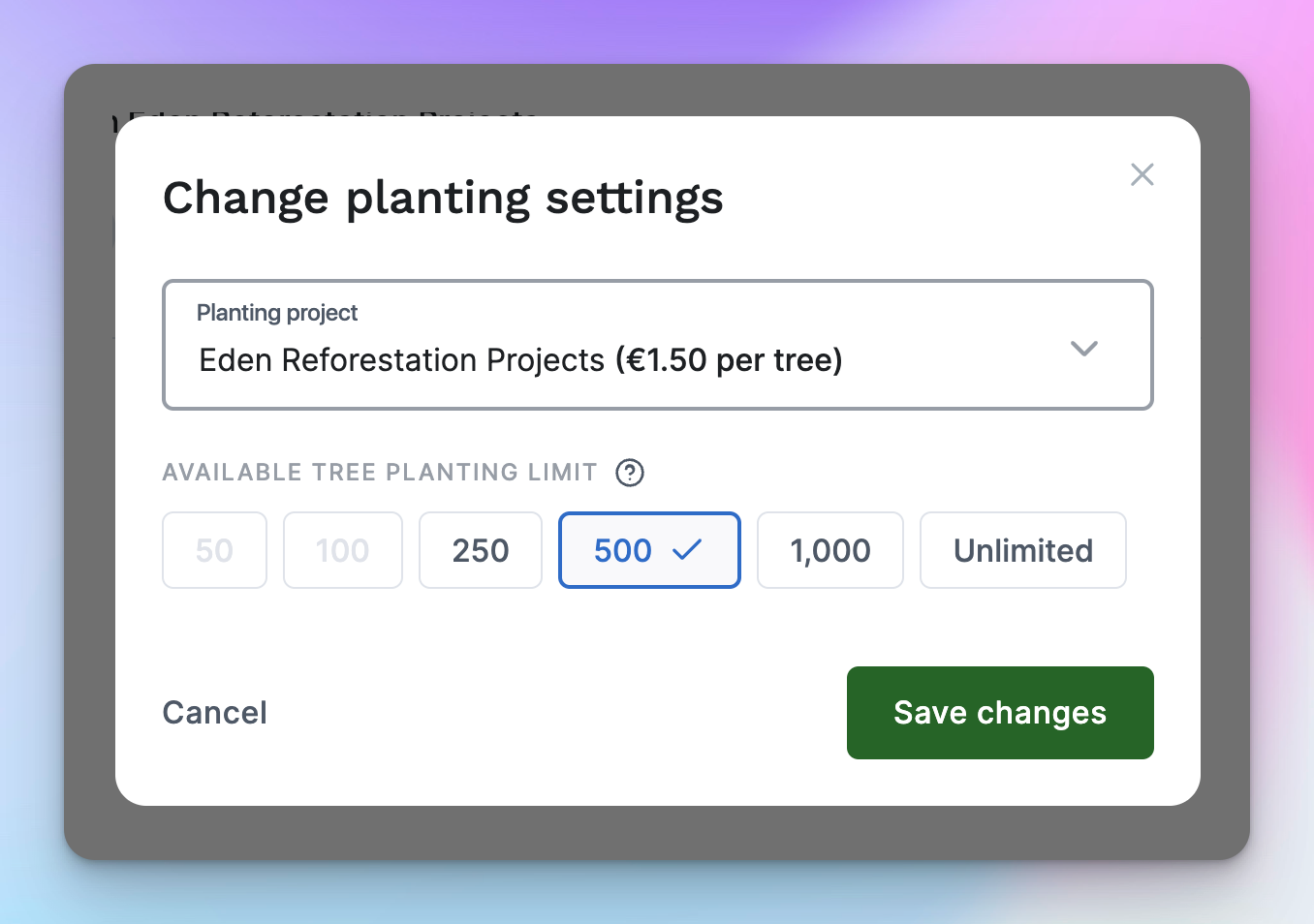The image size is (1314, 924).
Task: Choose the Unlimited planting limit
Action: pyautogui.click(x=1022, y=550)
